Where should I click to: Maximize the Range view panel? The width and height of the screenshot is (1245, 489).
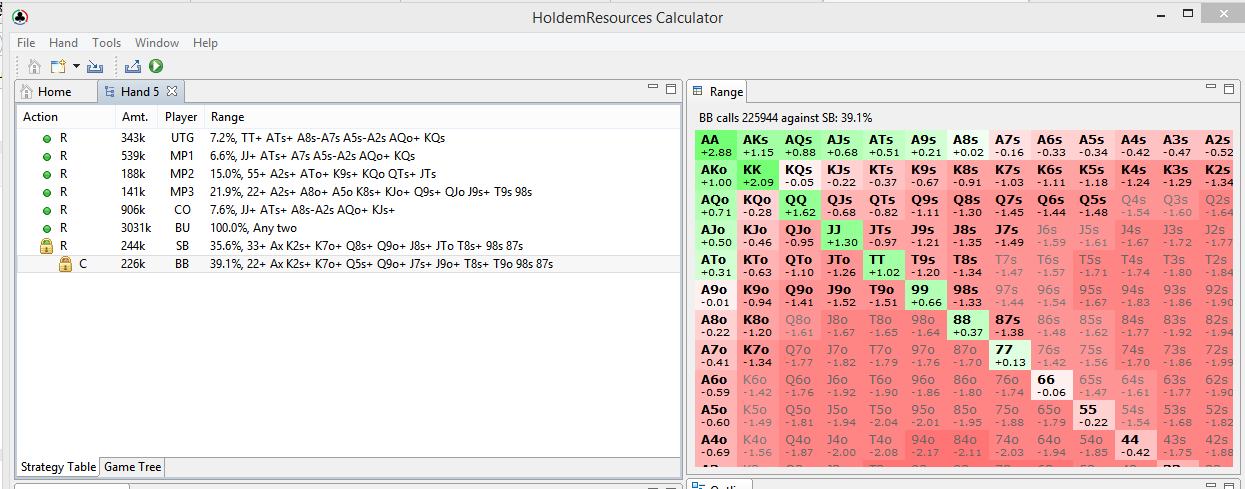tap(1231, 89)
